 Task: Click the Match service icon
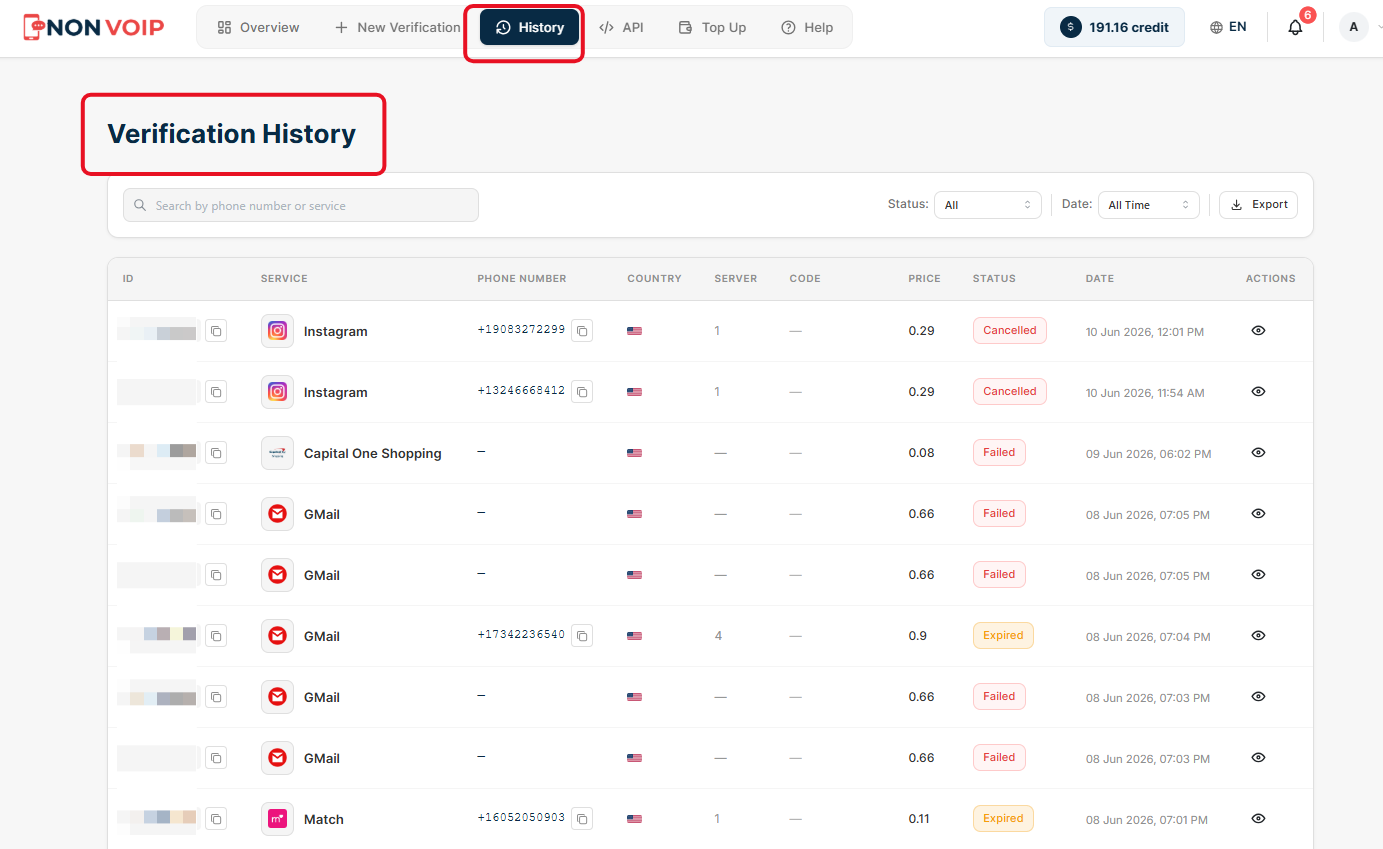pyautogui.click(x=277, y=819)
